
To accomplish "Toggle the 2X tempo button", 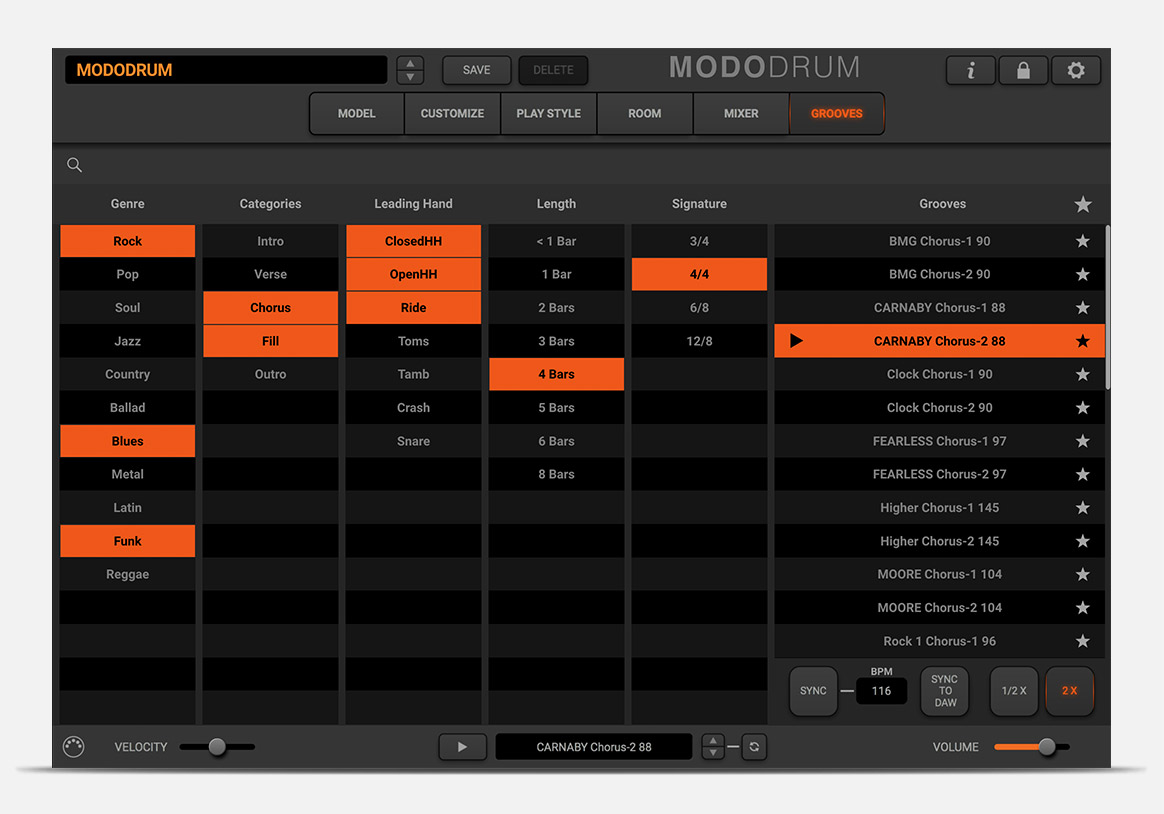I will 1069,691.
